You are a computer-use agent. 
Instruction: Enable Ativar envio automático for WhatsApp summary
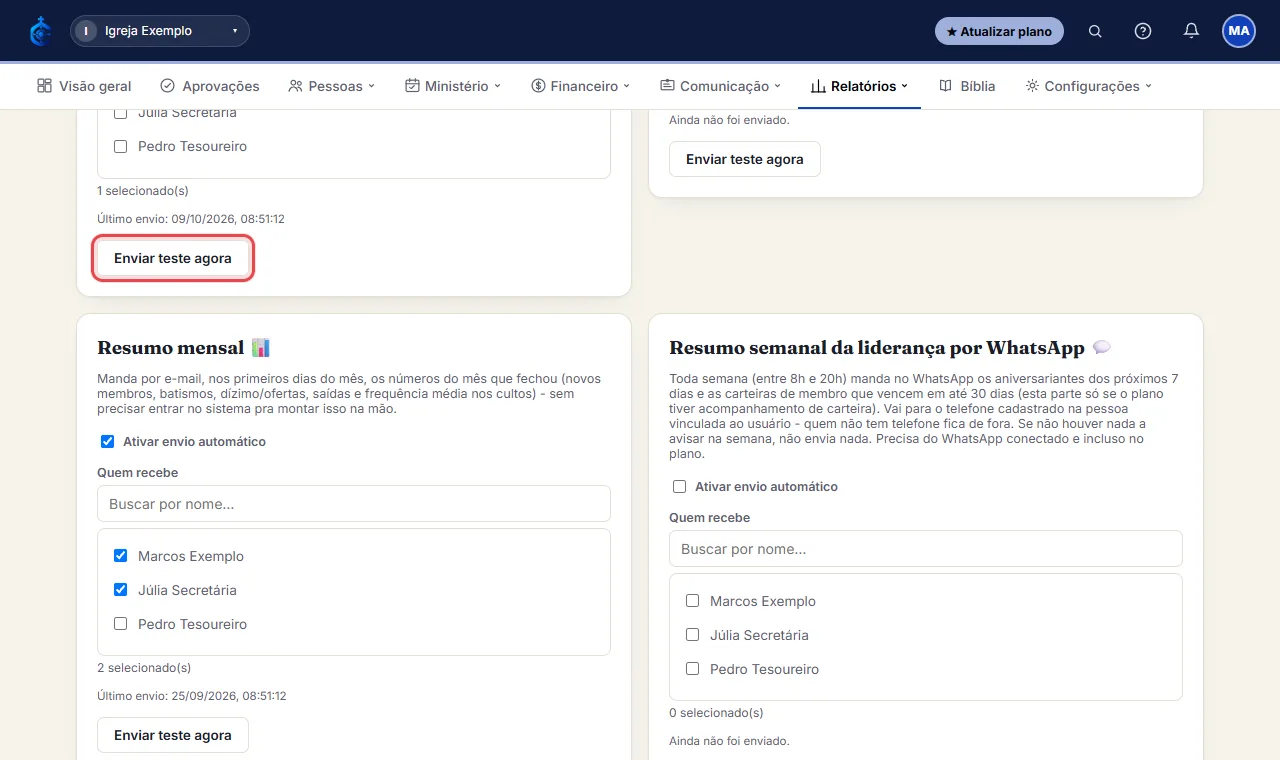(x=679, y=487)
